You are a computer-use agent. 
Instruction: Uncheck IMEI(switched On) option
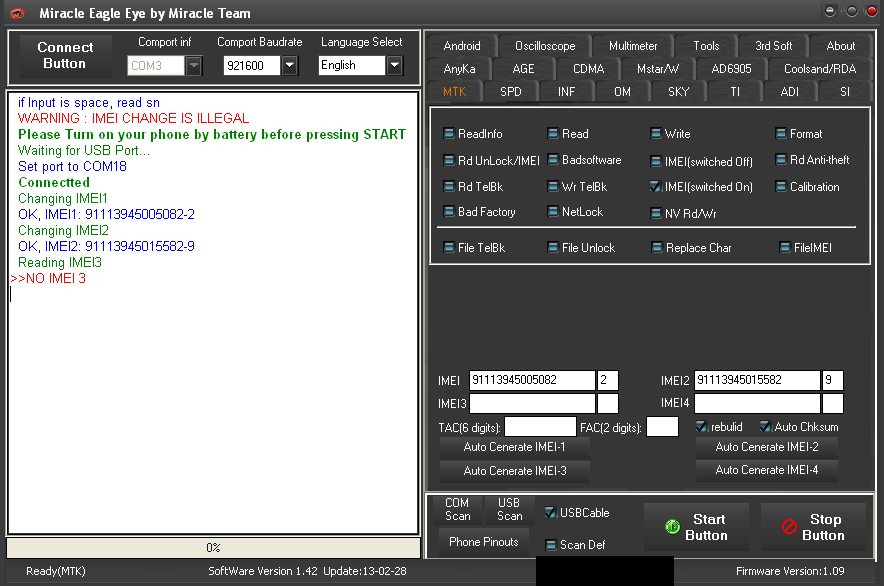(x=701, y=187)
